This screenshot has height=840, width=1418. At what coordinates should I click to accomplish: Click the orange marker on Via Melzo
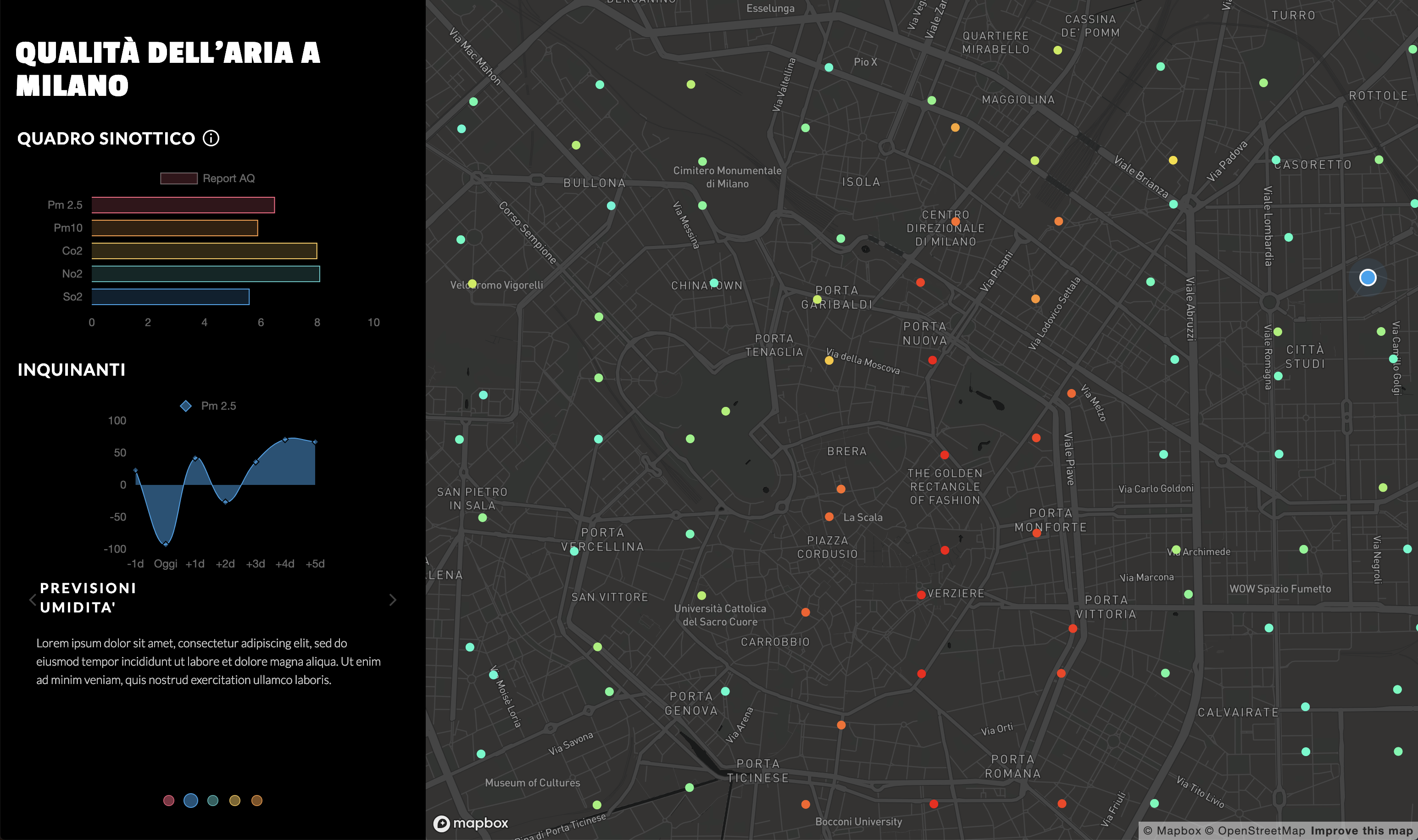[x=1072, y=394]
